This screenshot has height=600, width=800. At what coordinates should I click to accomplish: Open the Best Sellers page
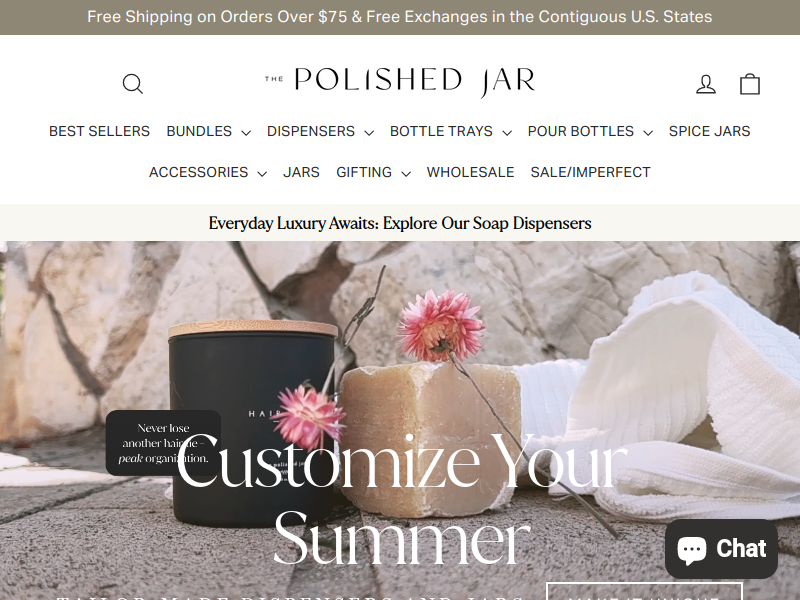pos(99,132)
